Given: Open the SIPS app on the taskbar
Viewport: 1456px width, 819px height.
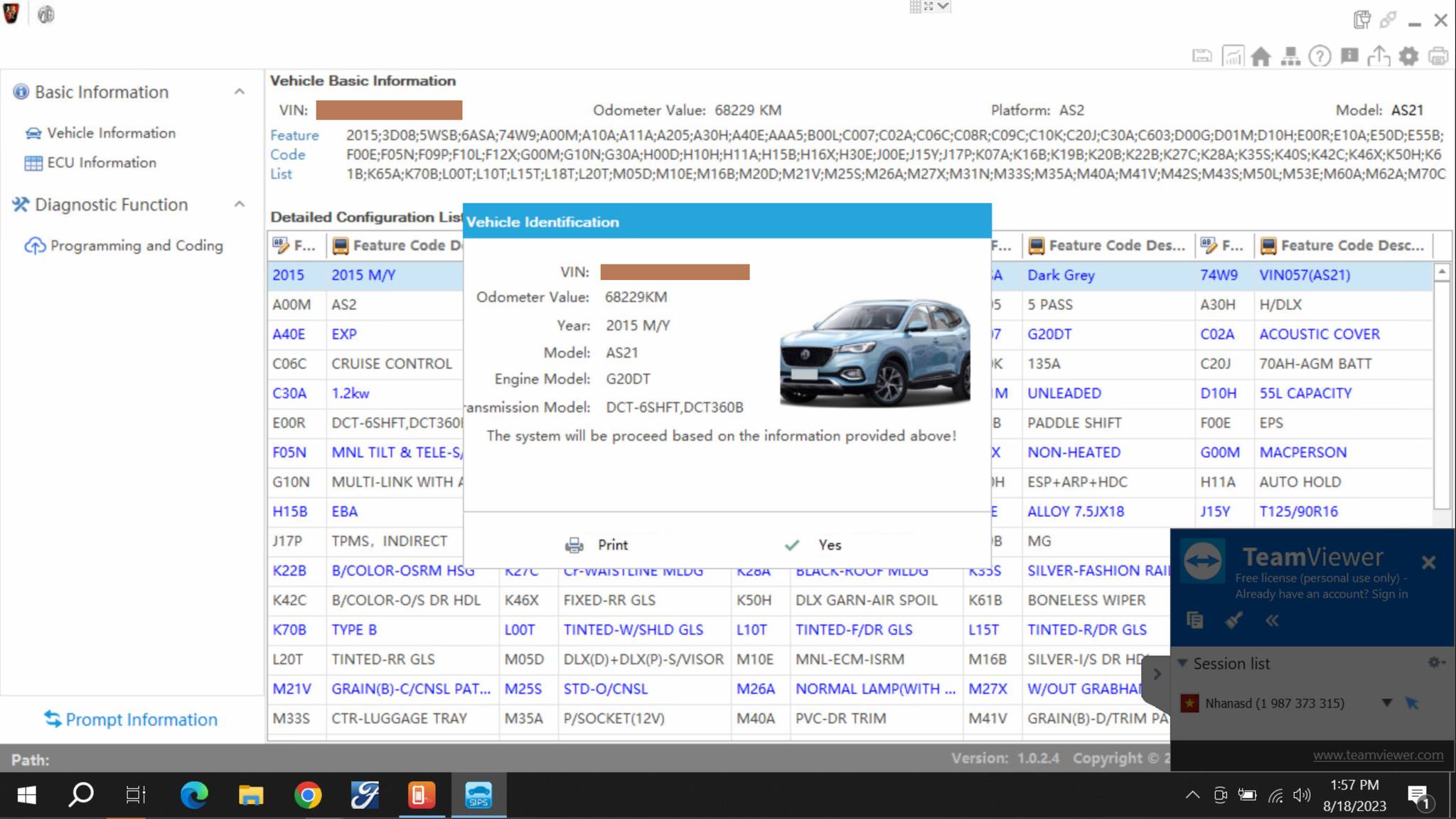Looking at the screenshot, I should point(478,795).
